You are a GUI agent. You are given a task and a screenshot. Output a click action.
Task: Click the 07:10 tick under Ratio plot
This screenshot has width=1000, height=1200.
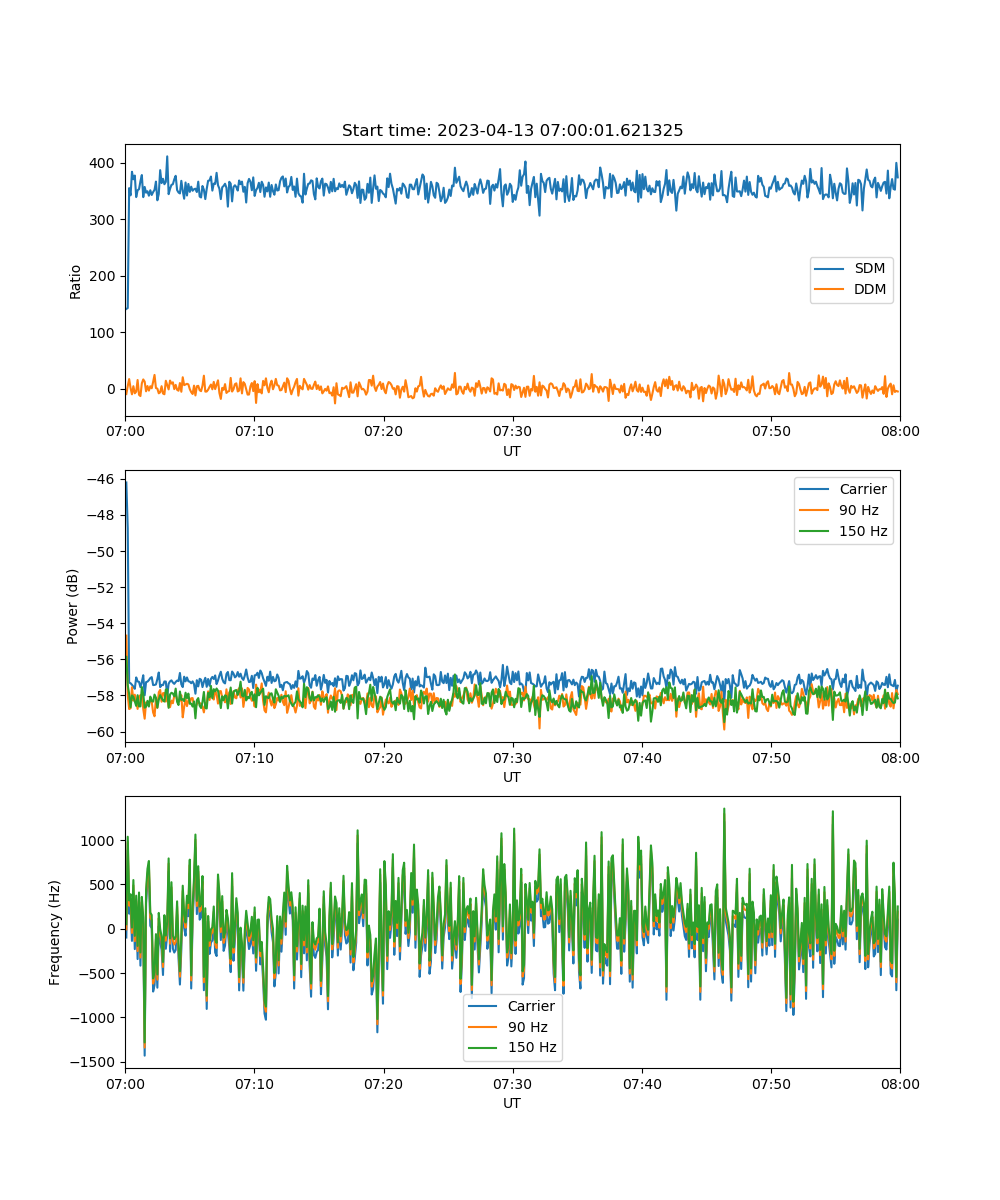click(254, 430)
